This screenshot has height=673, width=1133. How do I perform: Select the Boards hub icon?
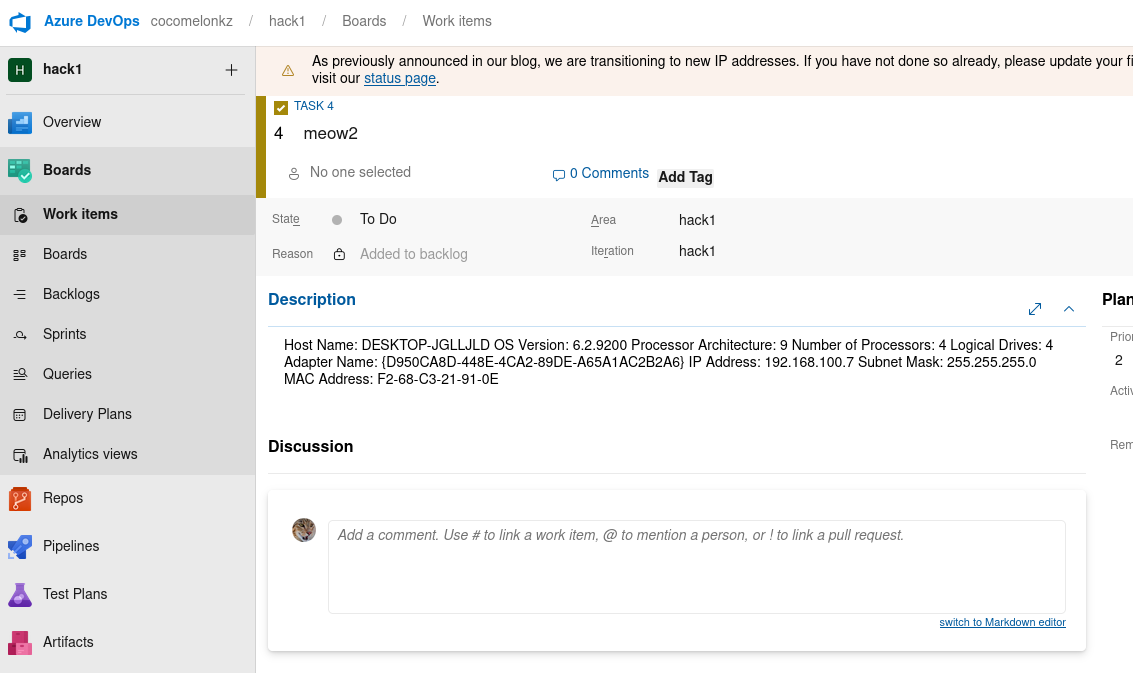[x=20, y=171]
